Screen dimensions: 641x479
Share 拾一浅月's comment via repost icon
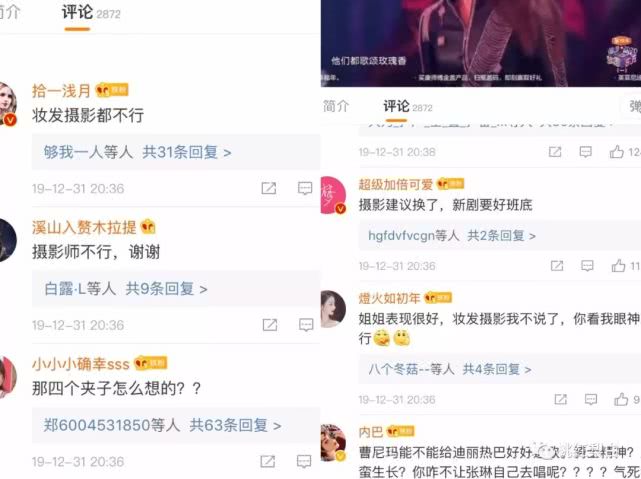[x=269, y=188]
